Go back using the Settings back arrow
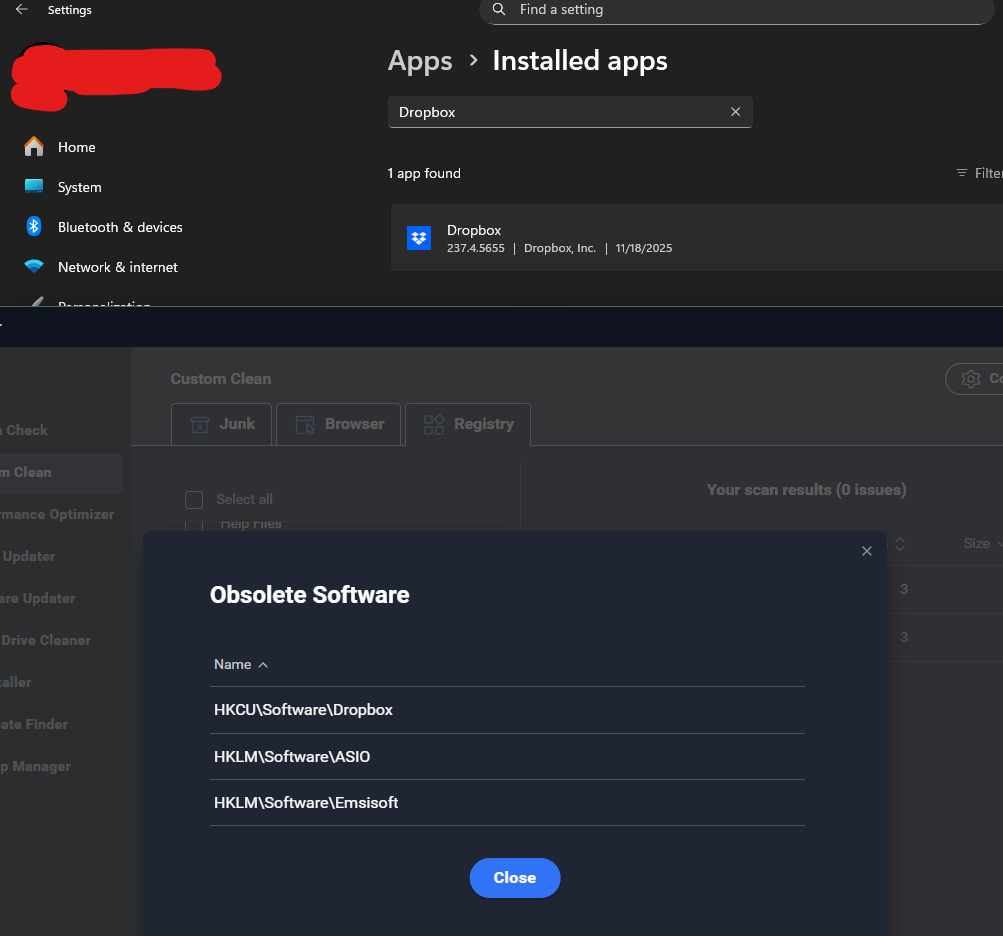The height and width of the screenshot is (936, 1003). coord(22,10)
